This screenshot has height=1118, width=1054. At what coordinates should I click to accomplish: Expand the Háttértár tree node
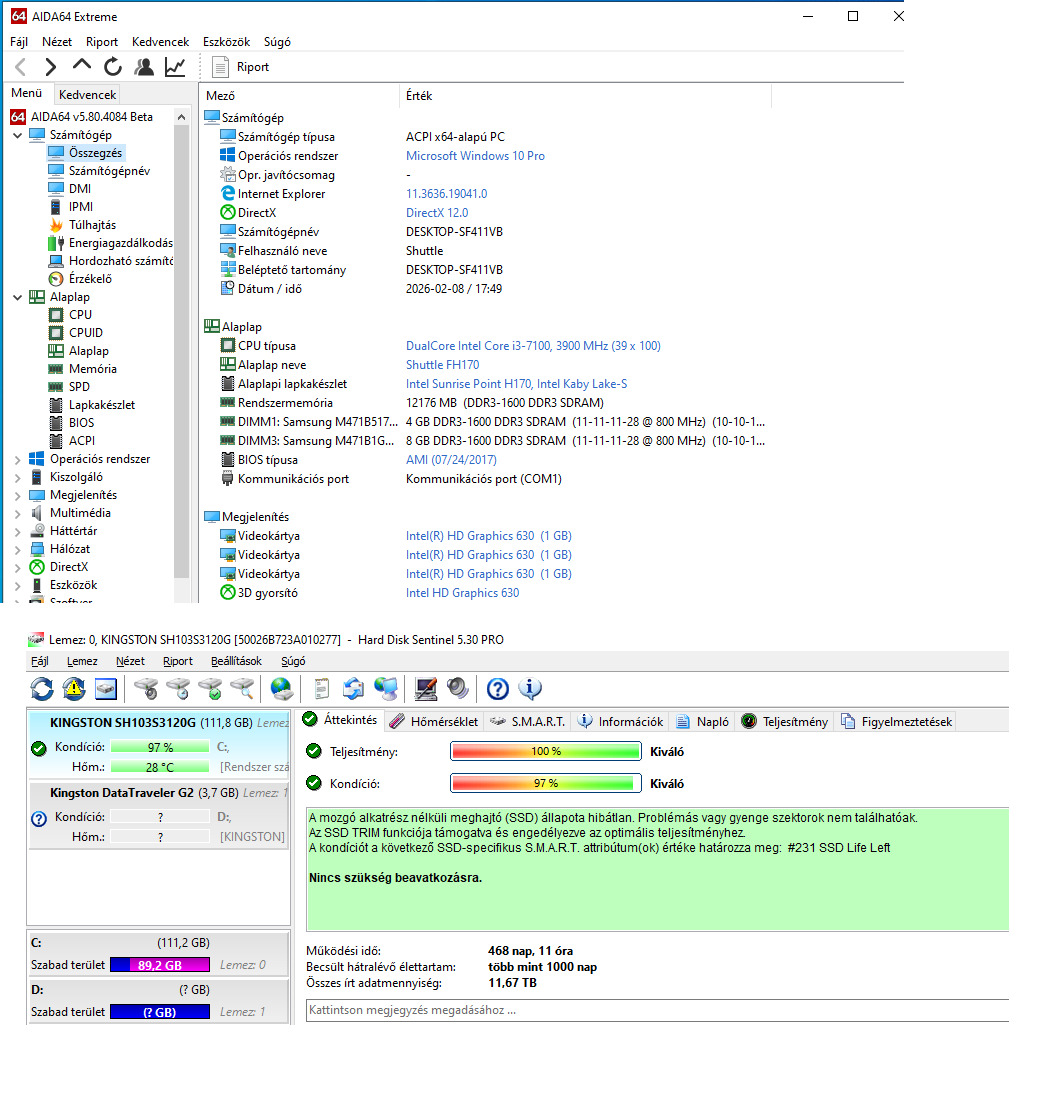[x=18, y=531]
